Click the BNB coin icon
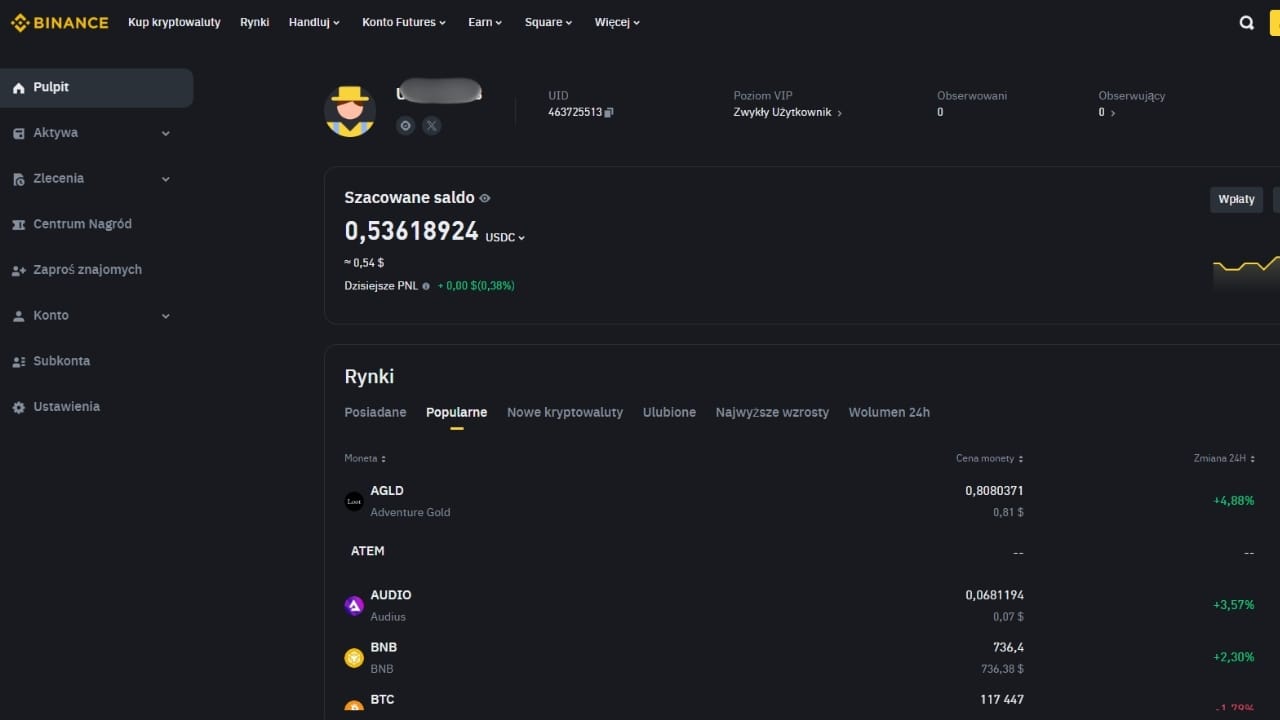Image resolution: width=1280 pixels, height=720 pixels. pos(354,657)
